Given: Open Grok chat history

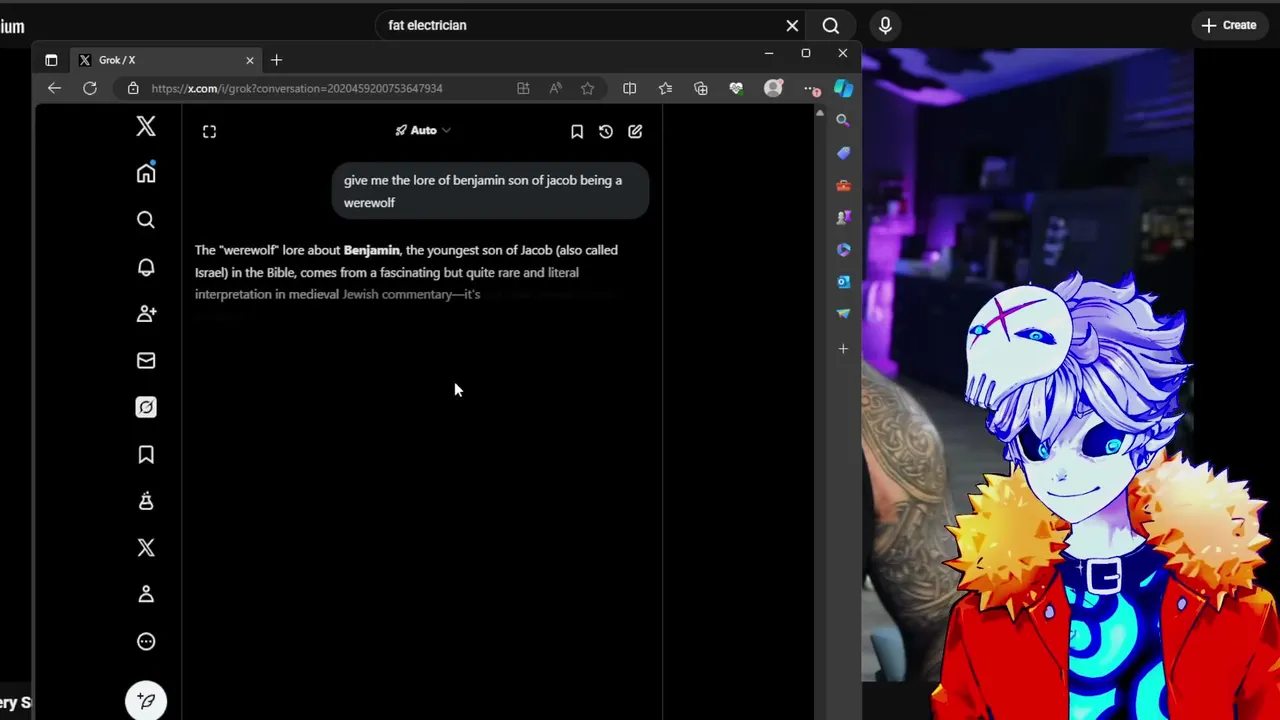Looking at the screenshot, I should pos(606,131).
